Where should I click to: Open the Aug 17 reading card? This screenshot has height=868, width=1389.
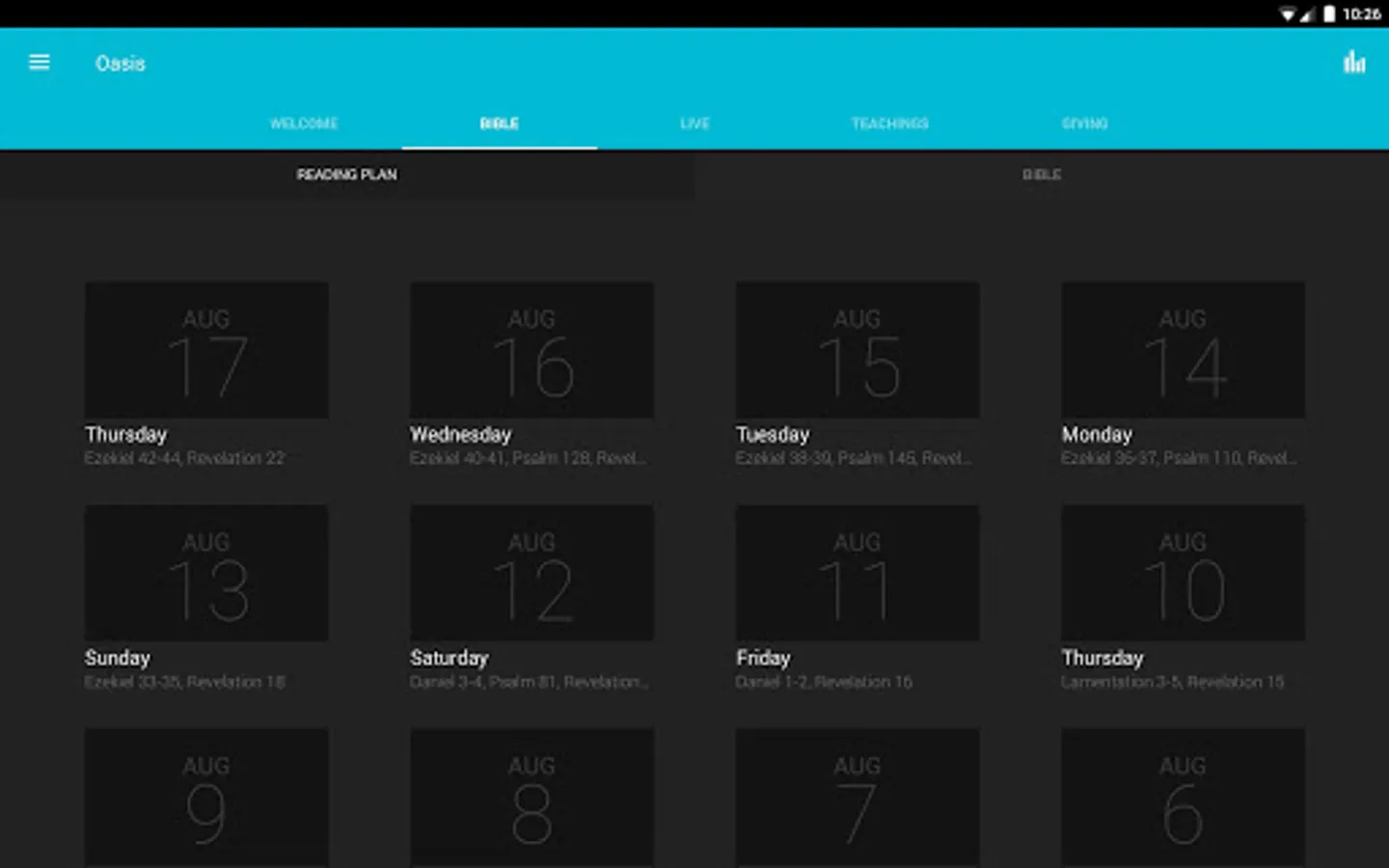(206, 350)
